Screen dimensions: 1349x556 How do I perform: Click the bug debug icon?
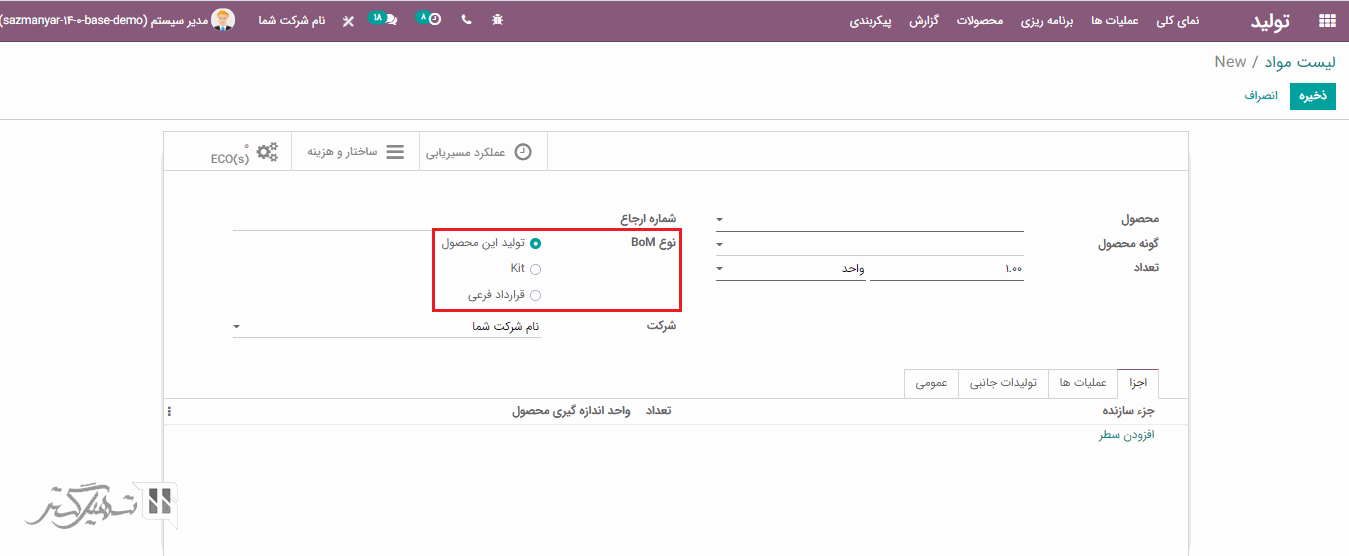(x=498, y=20)
